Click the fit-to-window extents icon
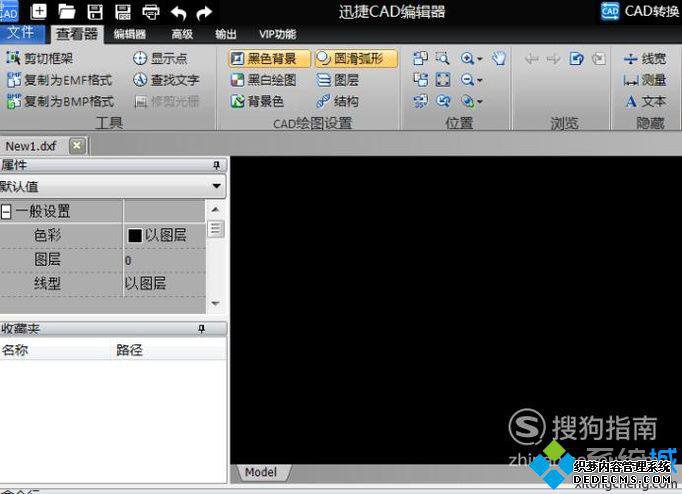Screen dimensions: 682x494 coord(442,80)
